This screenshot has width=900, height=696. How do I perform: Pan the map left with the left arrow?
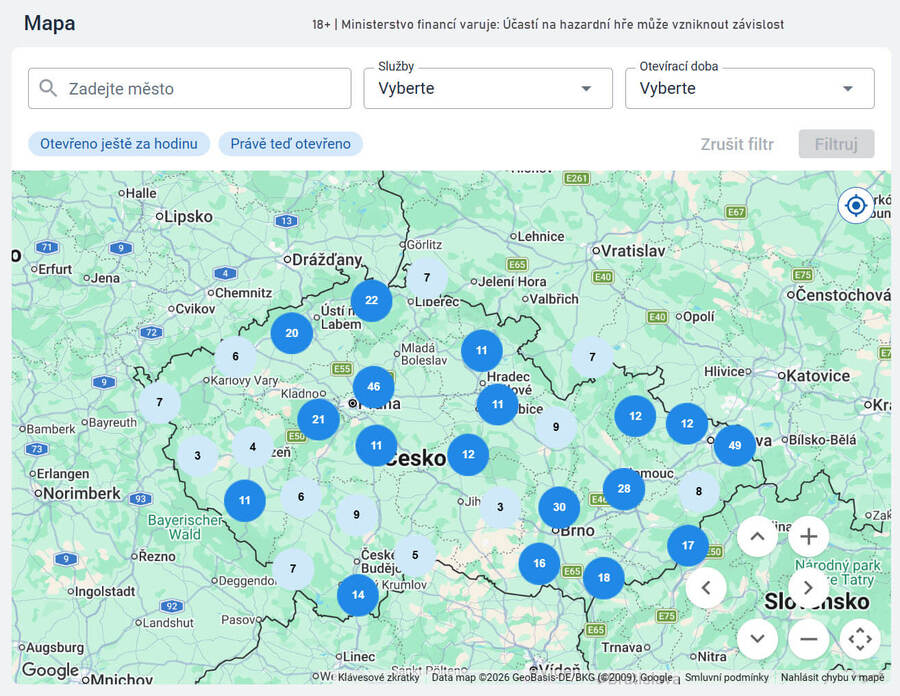tap(706, 588)
